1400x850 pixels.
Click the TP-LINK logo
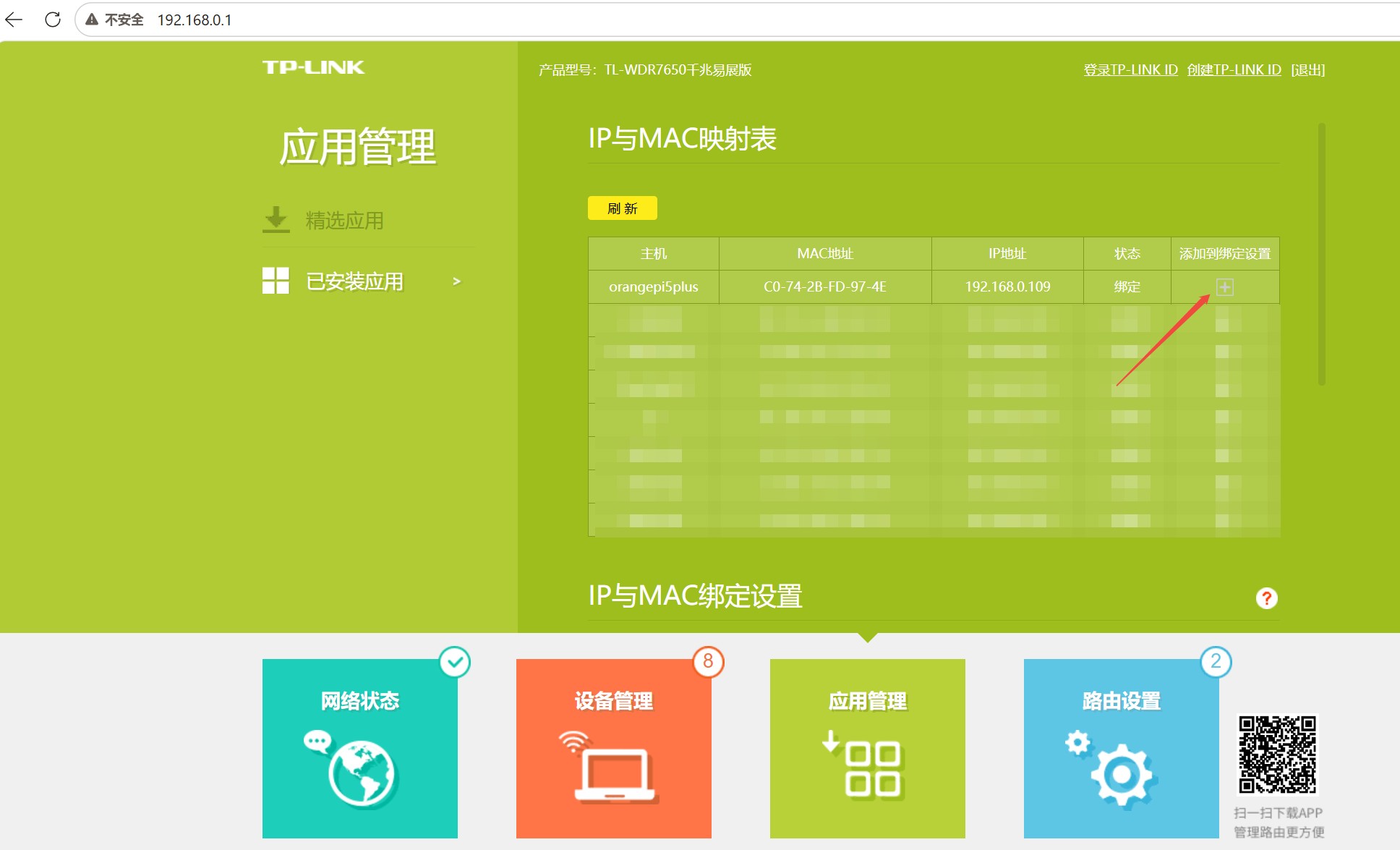point(313,67)
